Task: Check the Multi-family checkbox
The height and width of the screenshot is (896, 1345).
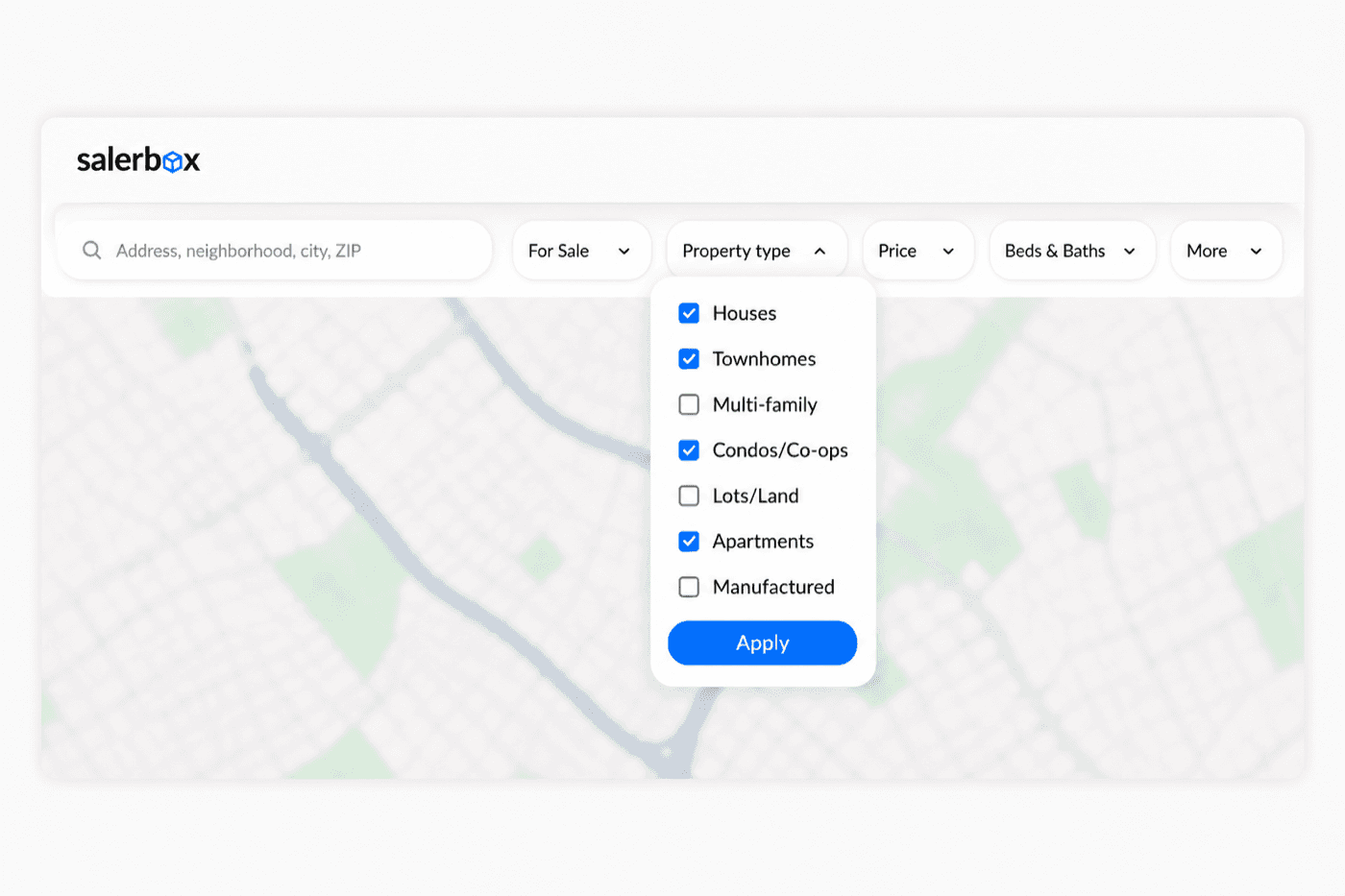Action: (689, 404)
